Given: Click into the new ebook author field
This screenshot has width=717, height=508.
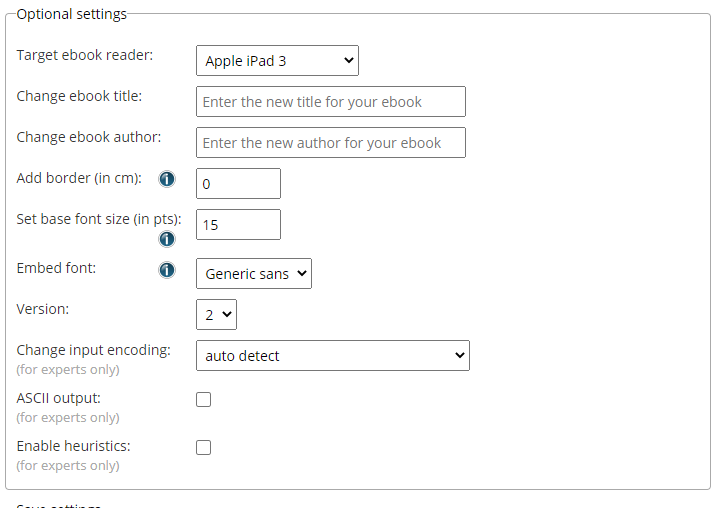Looking at the screenshot, I should pyautogui.click(x=331, y=143).
